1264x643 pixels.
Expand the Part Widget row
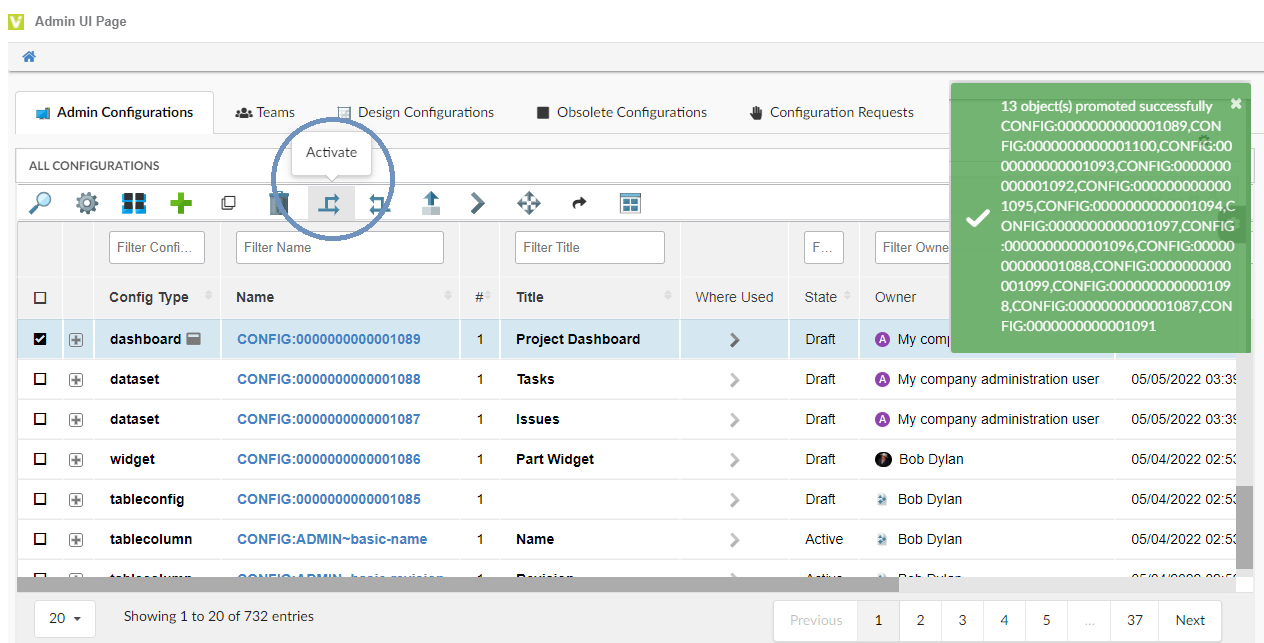click(x=76, y=459)
